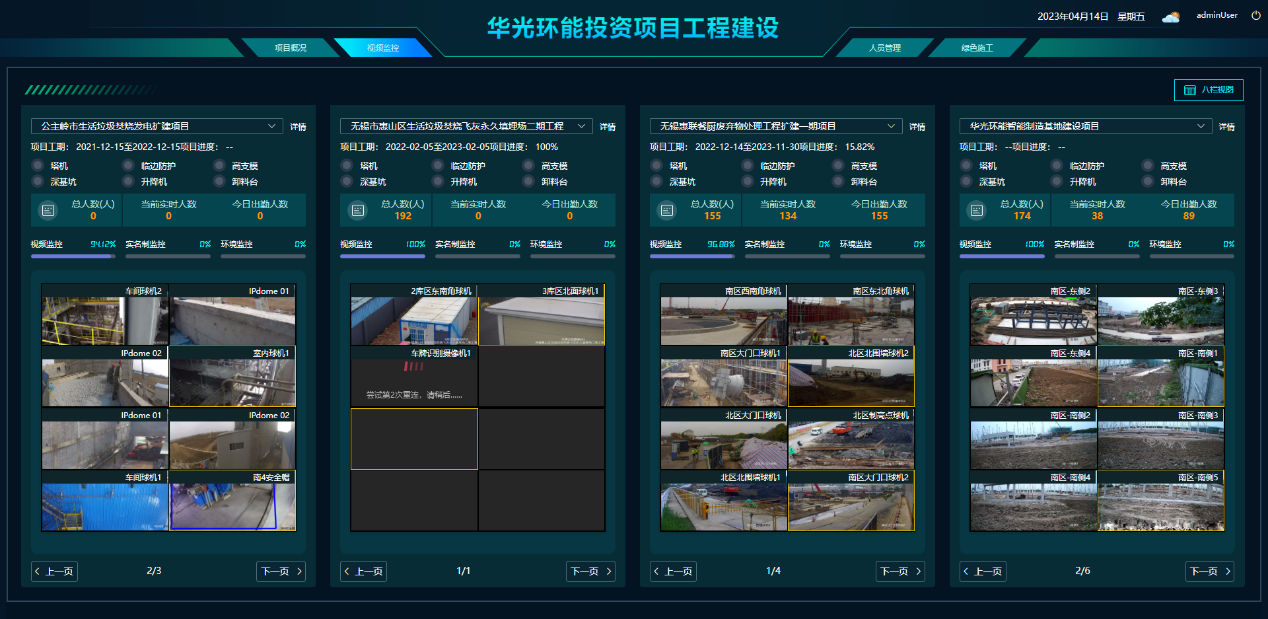Click the weather icon in the header

1170,15
